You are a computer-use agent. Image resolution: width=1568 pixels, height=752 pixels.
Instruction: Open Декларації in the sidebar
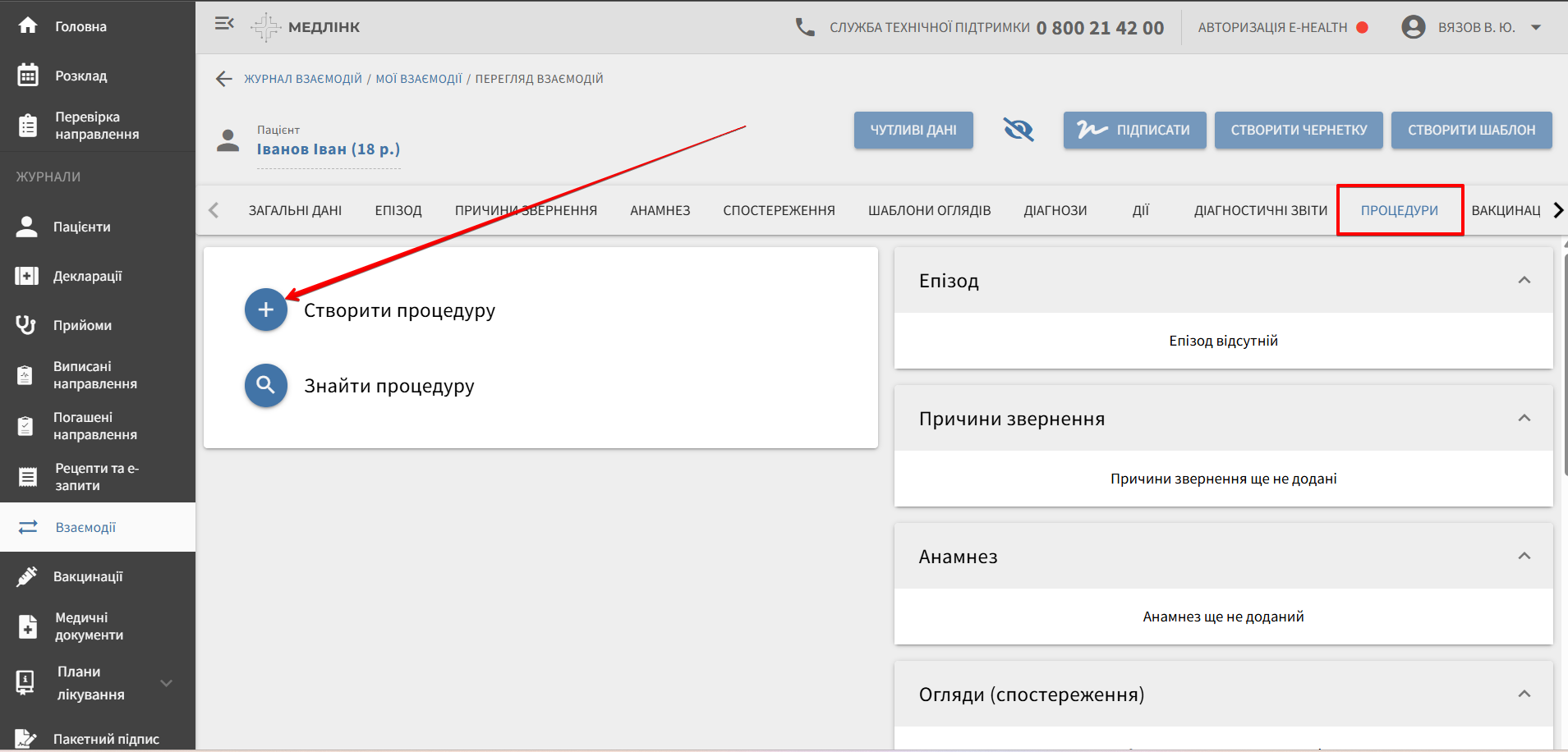click(27, 276)
